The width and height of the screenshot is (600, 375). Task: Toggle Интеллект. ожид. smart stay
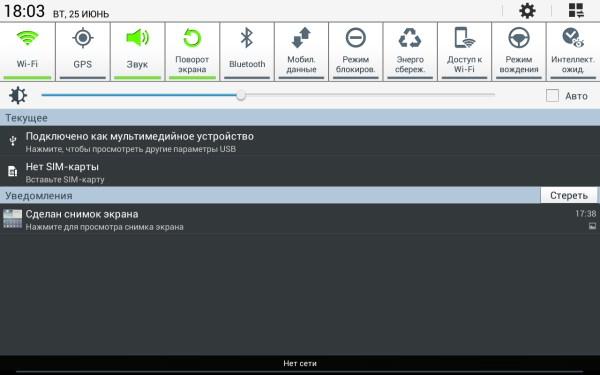(573, 51)
